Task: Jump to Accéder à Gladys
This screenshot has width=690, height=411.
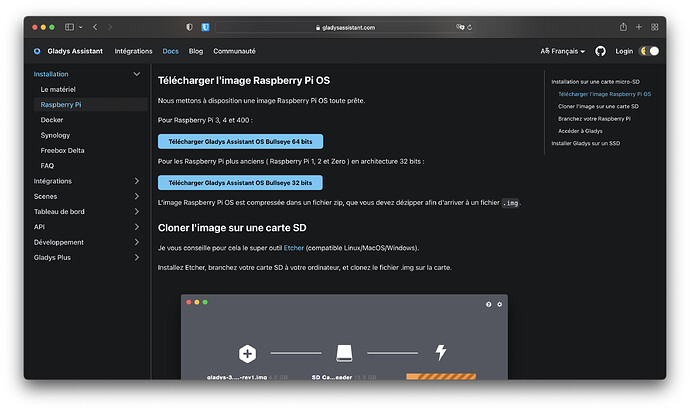Action: tap(580, 131)
